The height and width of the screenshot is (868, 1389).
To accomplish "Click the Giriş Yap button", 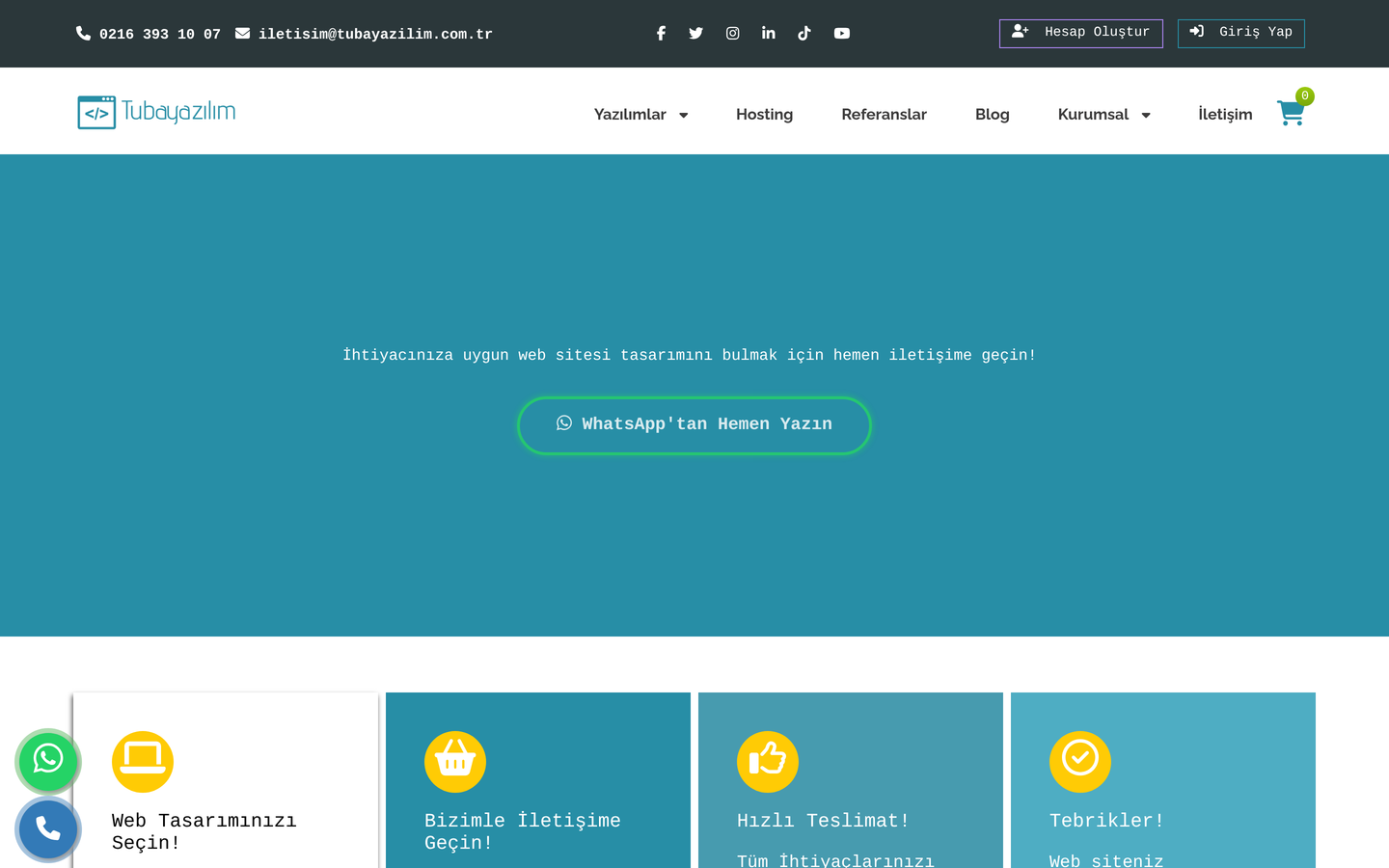I will coord(1240,33).
